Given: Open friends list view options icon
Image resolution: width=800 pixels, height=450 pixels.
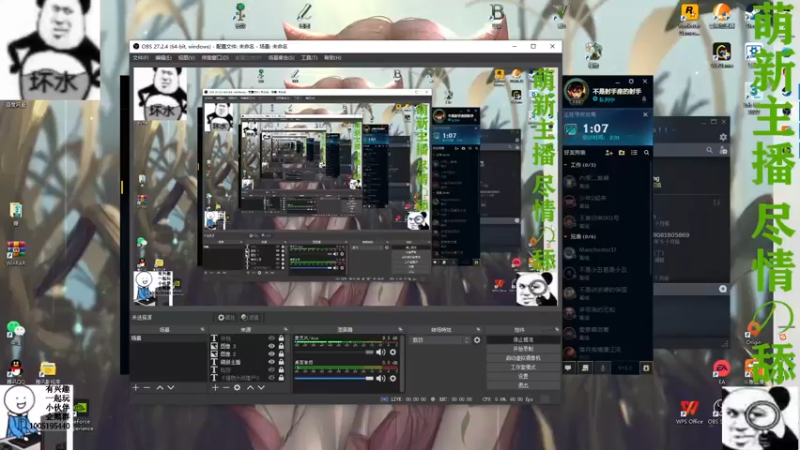Looking at the screenshot, I should point(634,153).
